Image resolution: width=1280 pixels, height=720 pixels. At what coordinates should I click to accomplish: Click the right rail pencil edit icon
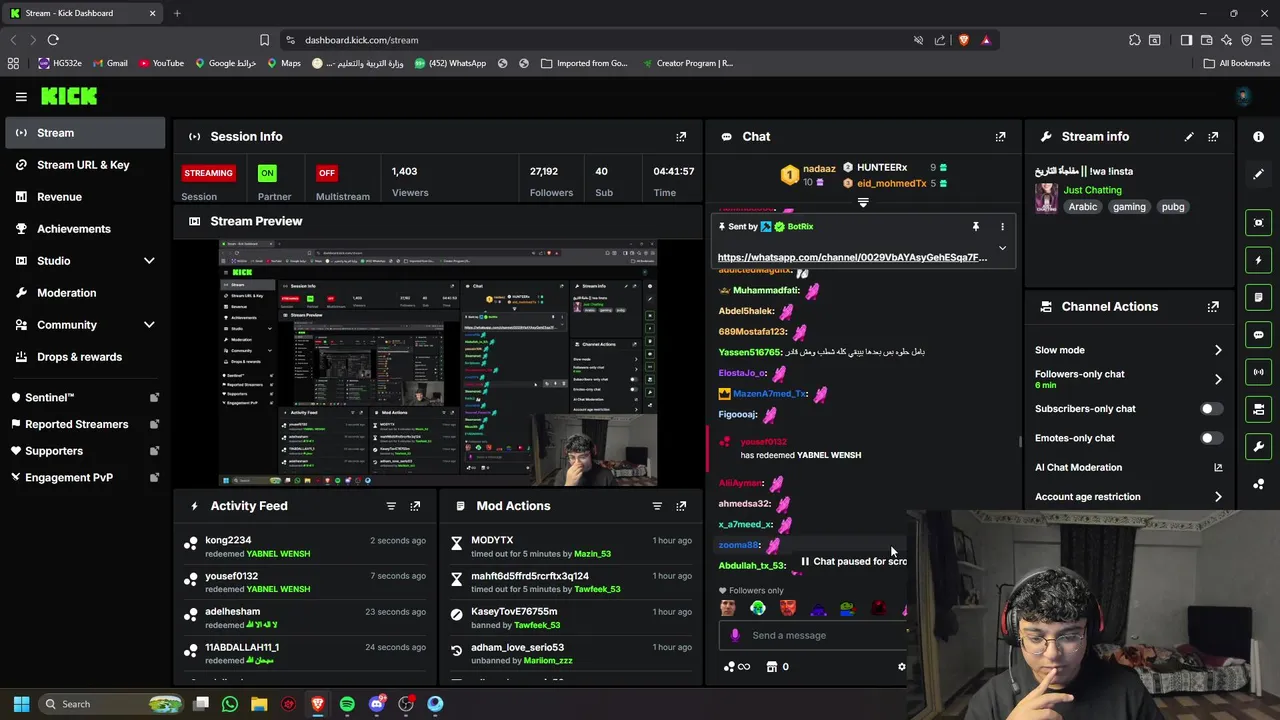tap(1259, 174)
